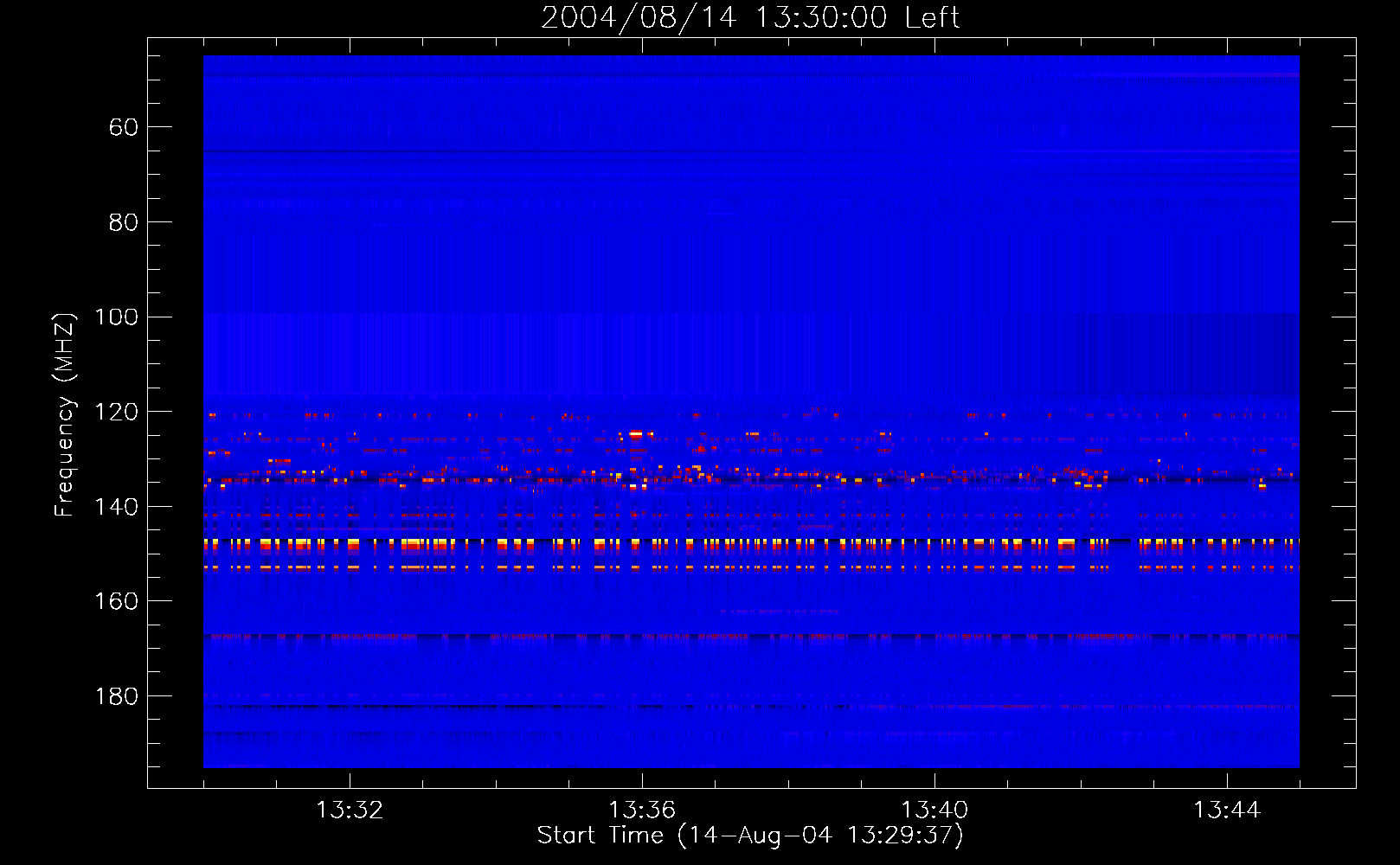1400x865 pixels.
Task: Click the 'Frequency (MHZ)' axis label
Action: (x=64, y=414)
